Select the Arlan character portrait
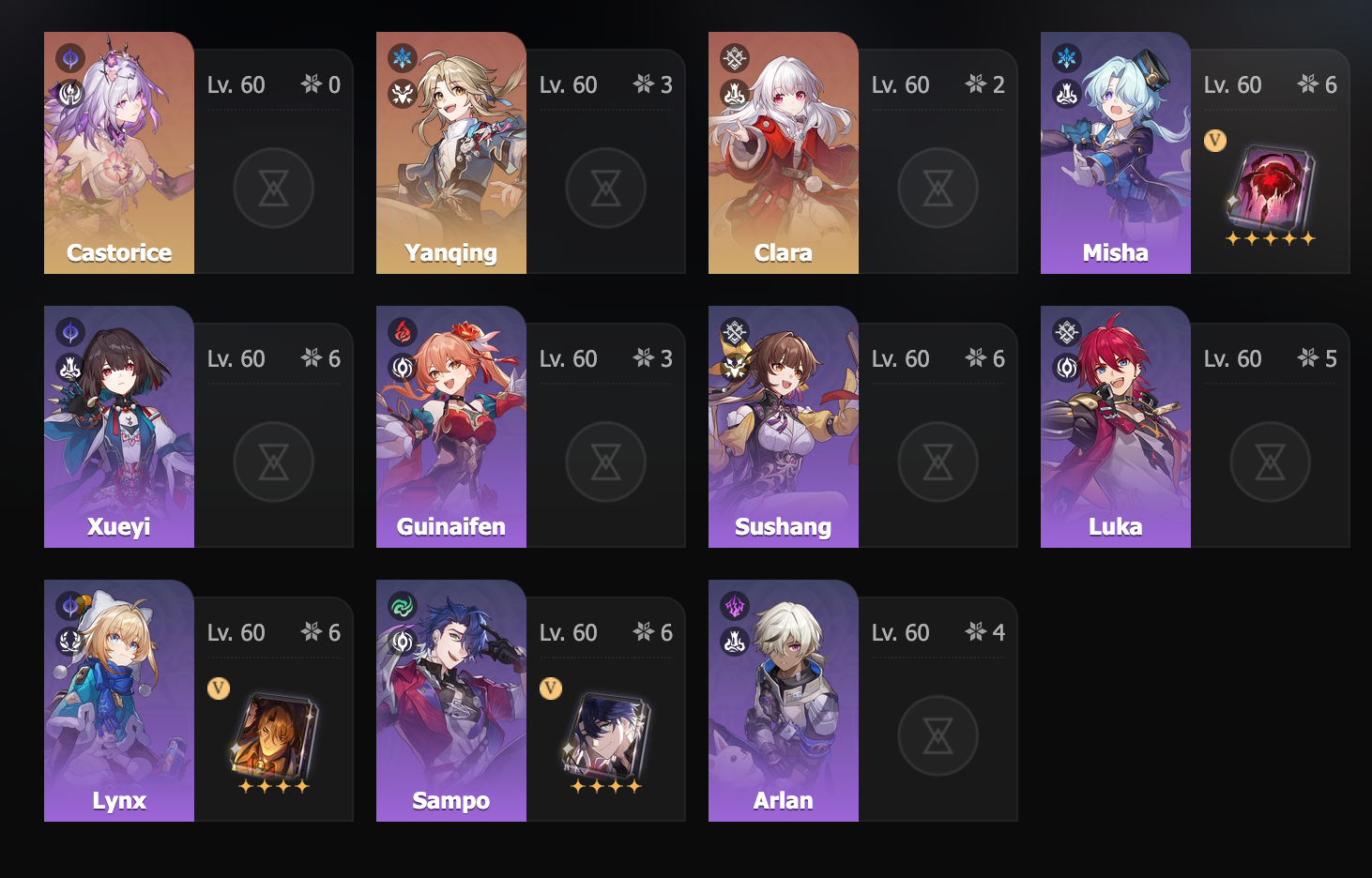The width and height of the screenshot is (1372, 878). (x=784, y=701)
